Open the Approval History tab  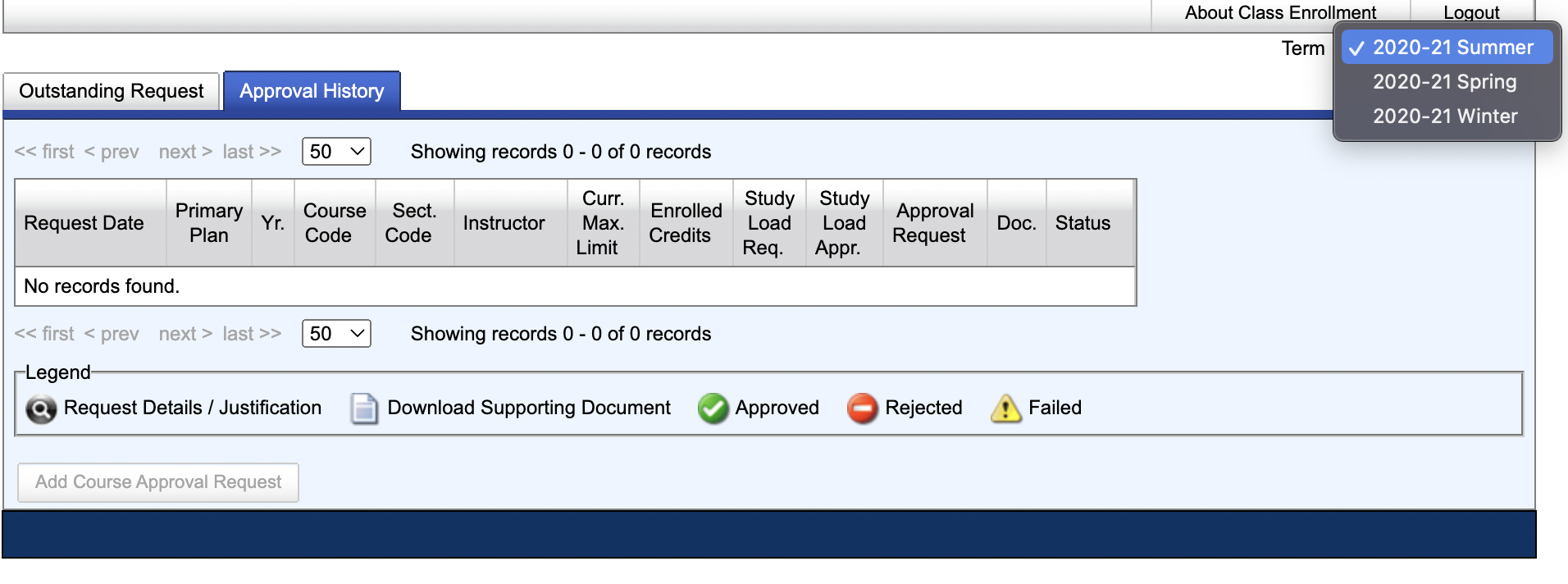312,91
